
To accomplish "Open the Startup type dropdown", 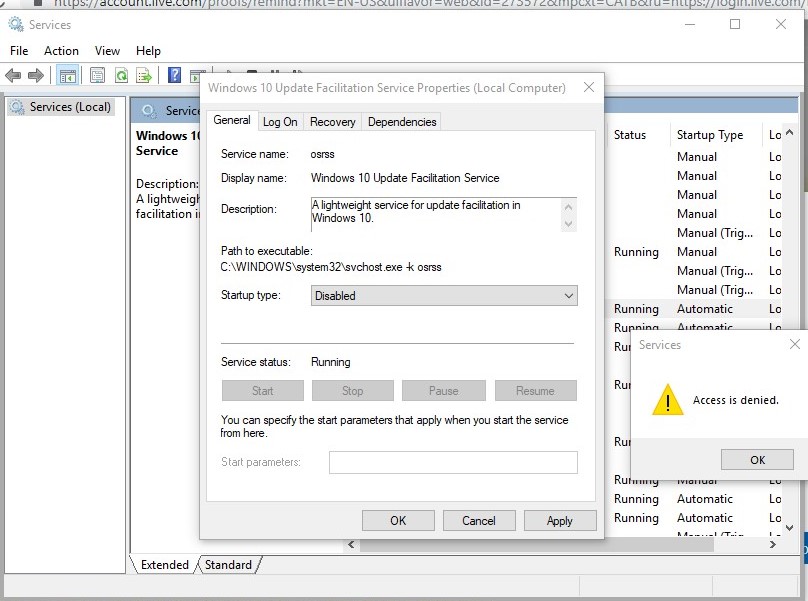I will pyautogui.click(x=444, y=296).
